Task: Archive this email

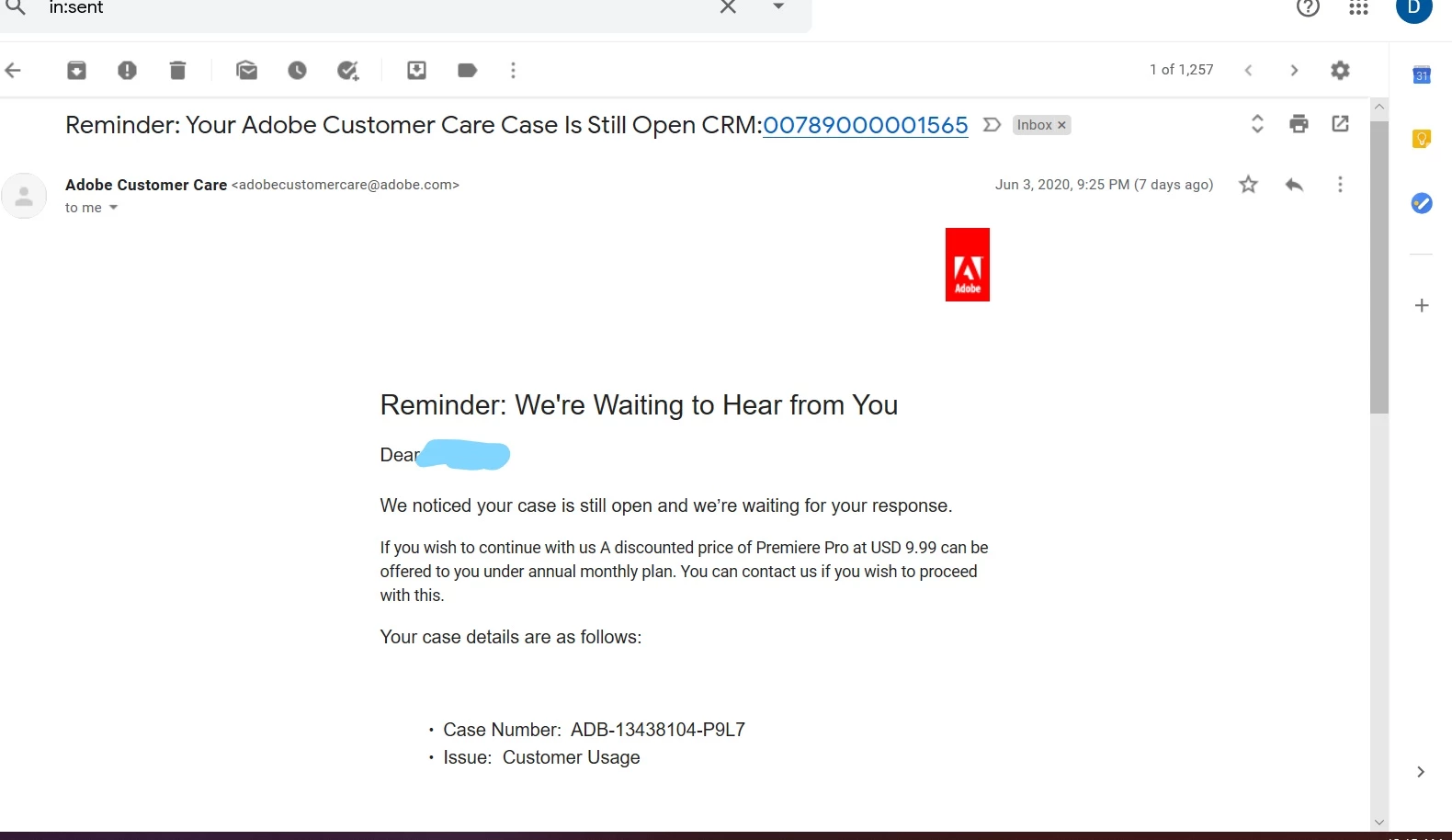Action: (76, 70)
